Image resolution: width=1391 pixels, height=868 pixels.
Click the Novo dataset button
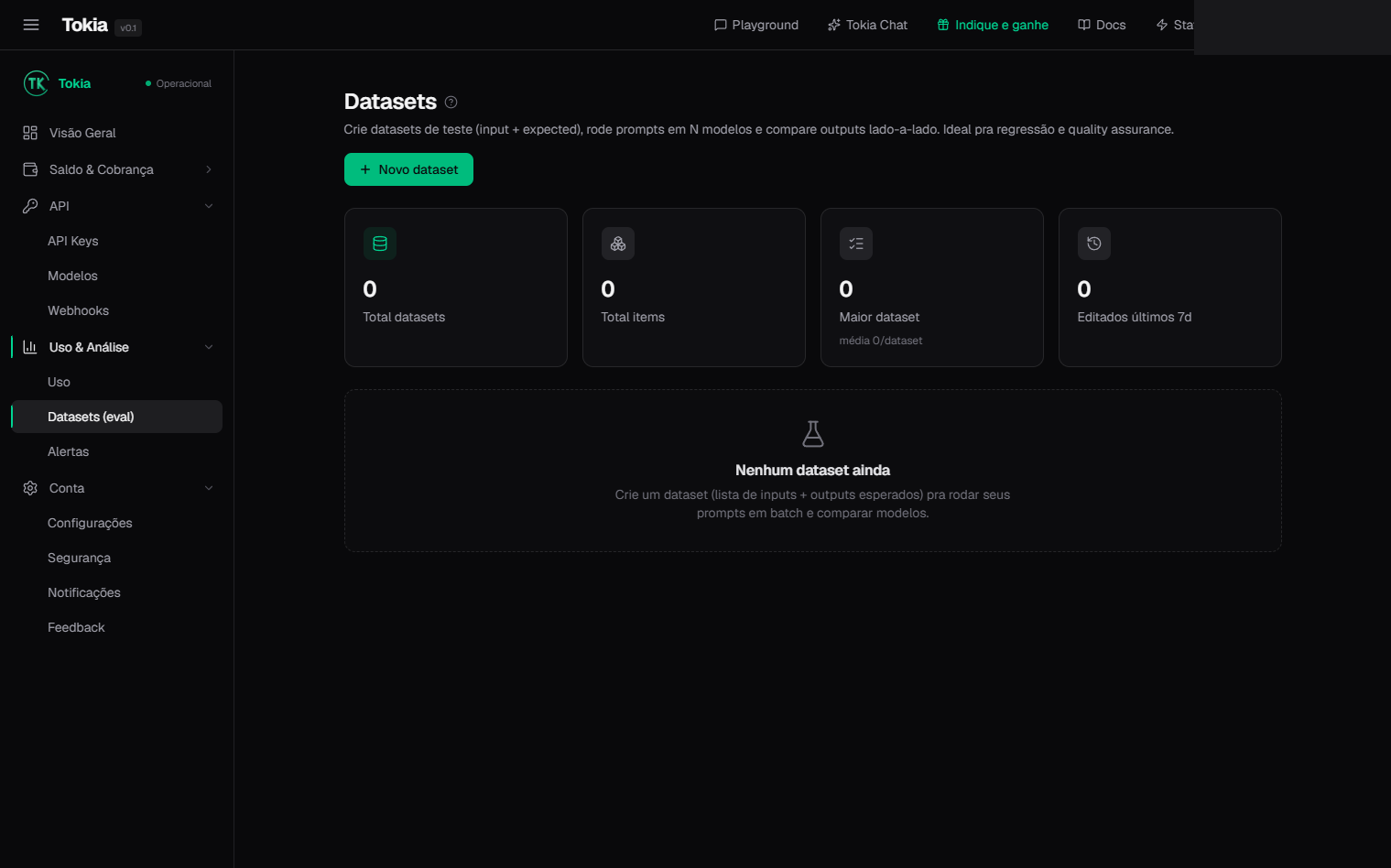click(408, 169)
